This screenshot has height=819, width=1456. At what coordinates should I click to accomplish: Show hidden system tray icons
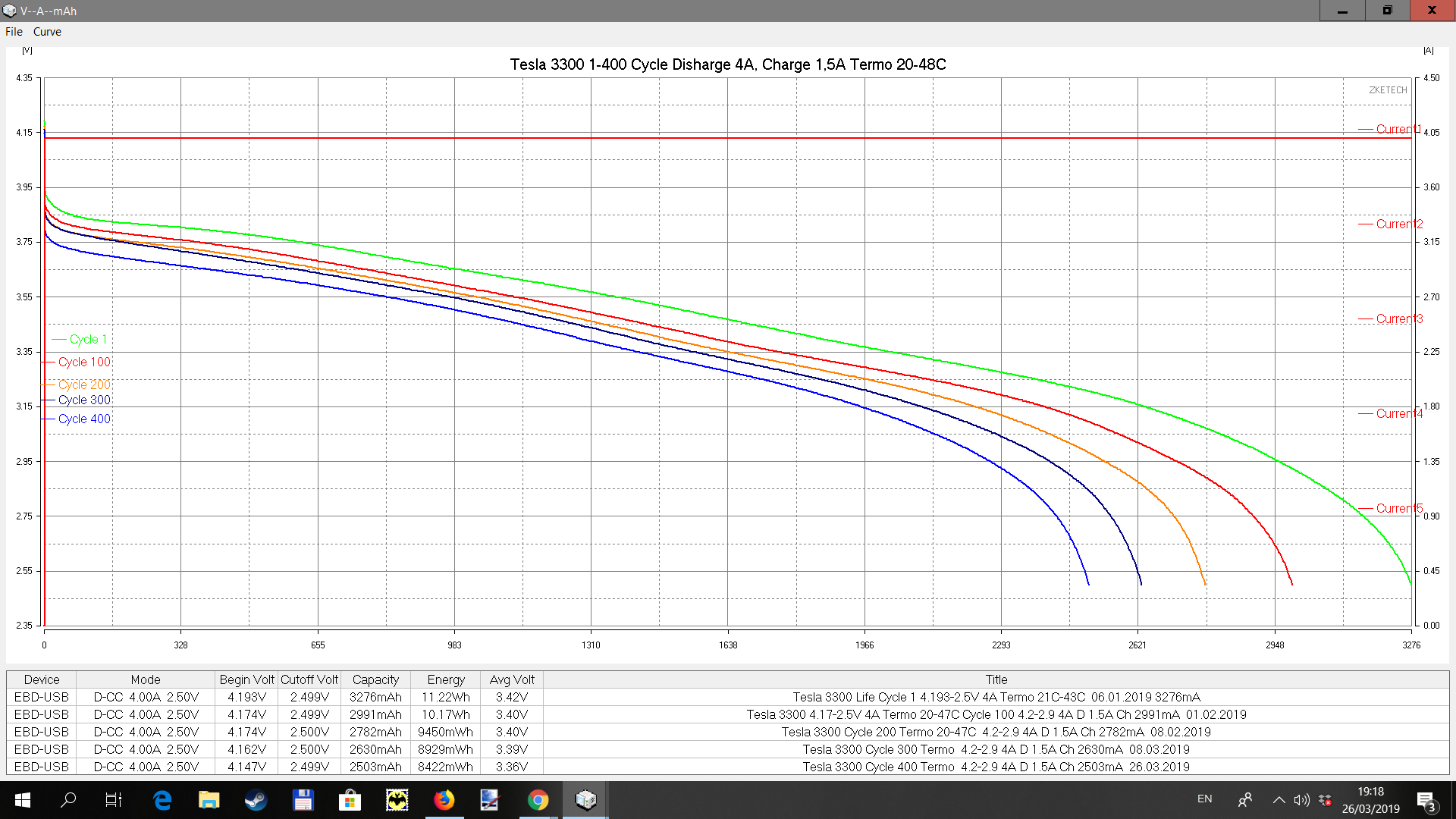(x=1279, y=800)
